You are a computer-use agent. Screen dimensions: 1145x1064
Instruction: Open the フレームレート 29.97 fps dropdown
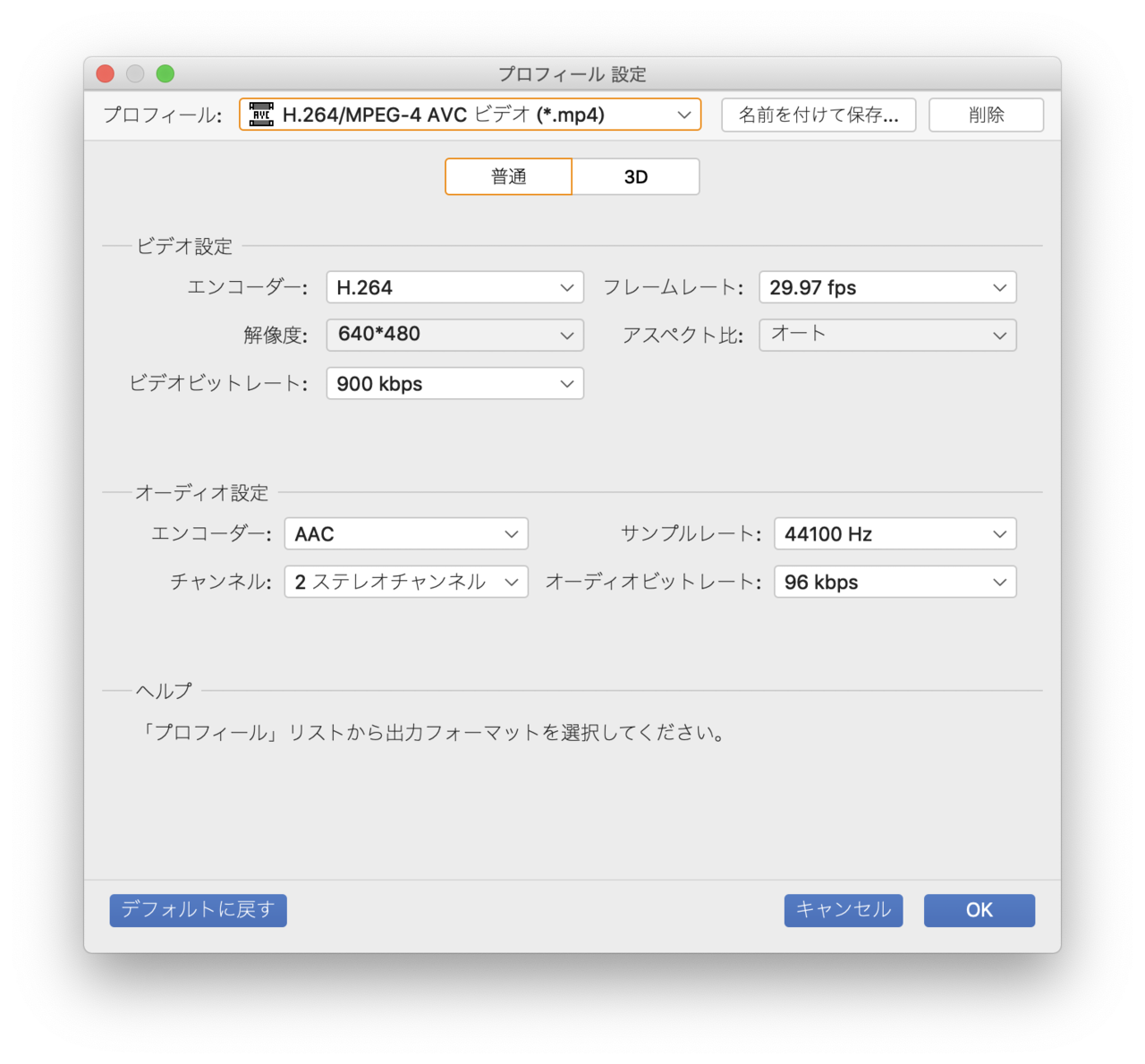coord(887,287)
